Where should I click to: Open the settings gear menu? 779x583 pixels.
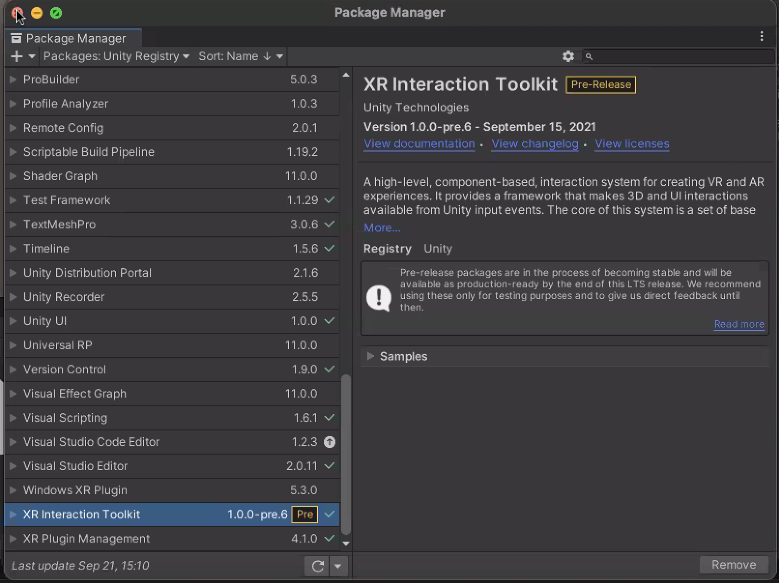568,56
